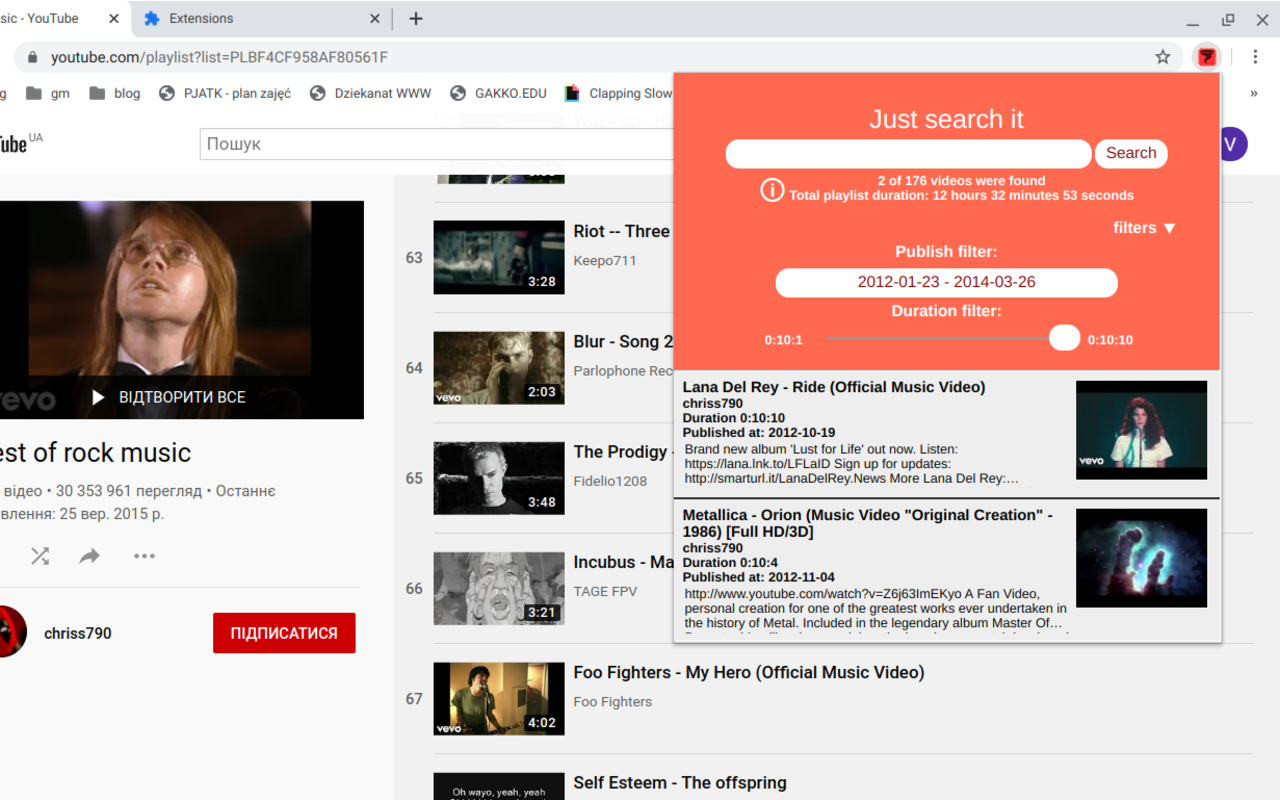1280x800 pixels.
Task: Open the publish date range 2012-01-23 - 2014-03-26
Action: [x=946, y=282]
